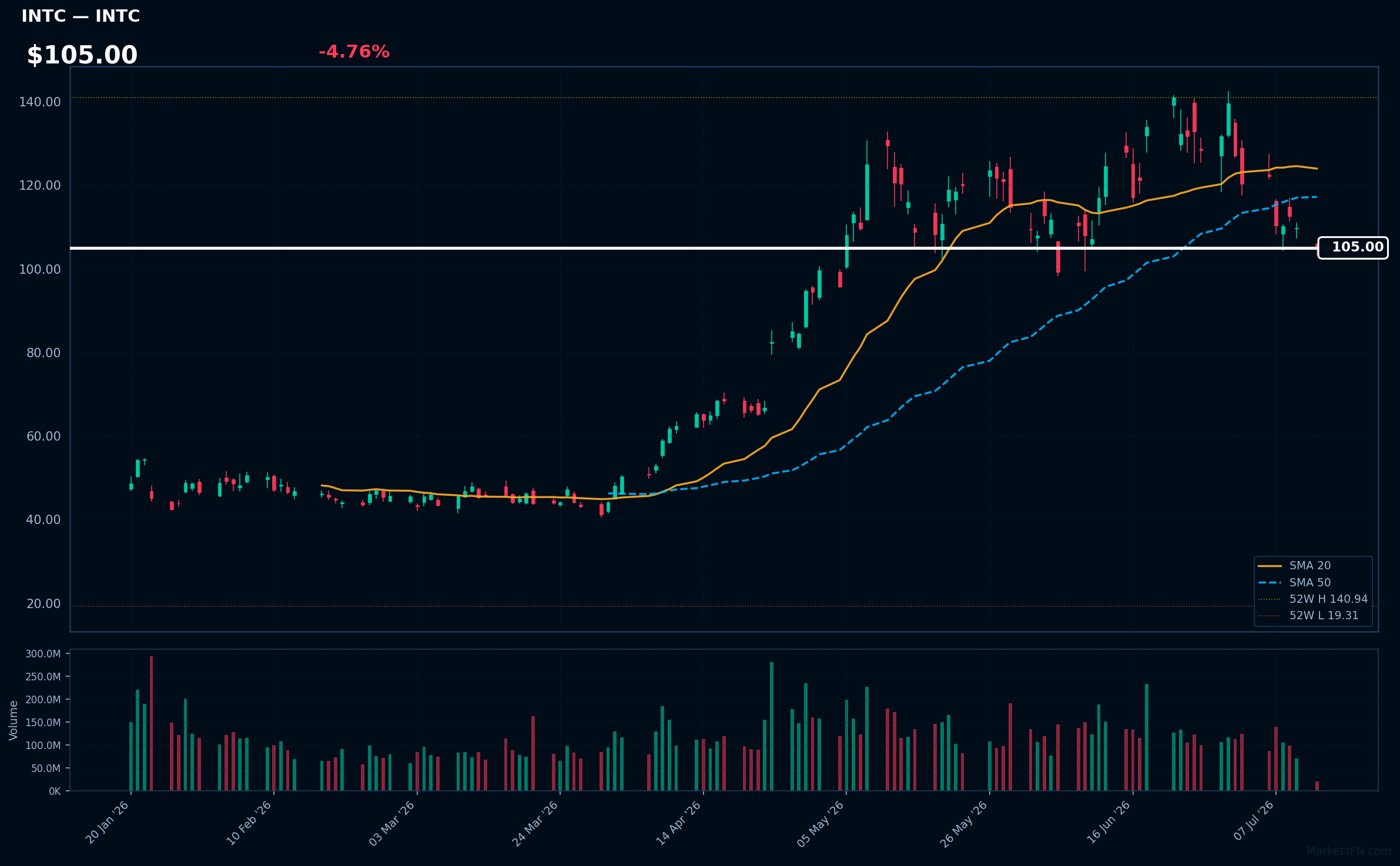Click the 24 Mar '26 date label
Viewport: 1400px width, 866px height.
point(535,823)
